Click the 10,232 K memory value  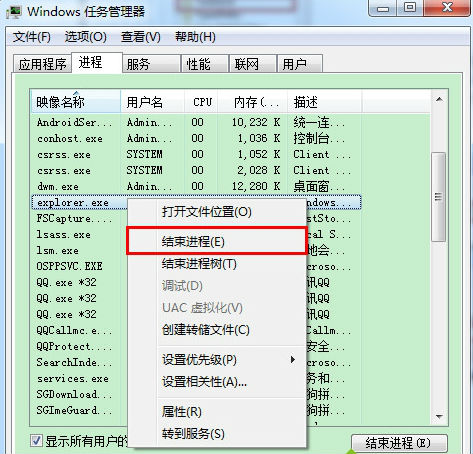point(256,122)
